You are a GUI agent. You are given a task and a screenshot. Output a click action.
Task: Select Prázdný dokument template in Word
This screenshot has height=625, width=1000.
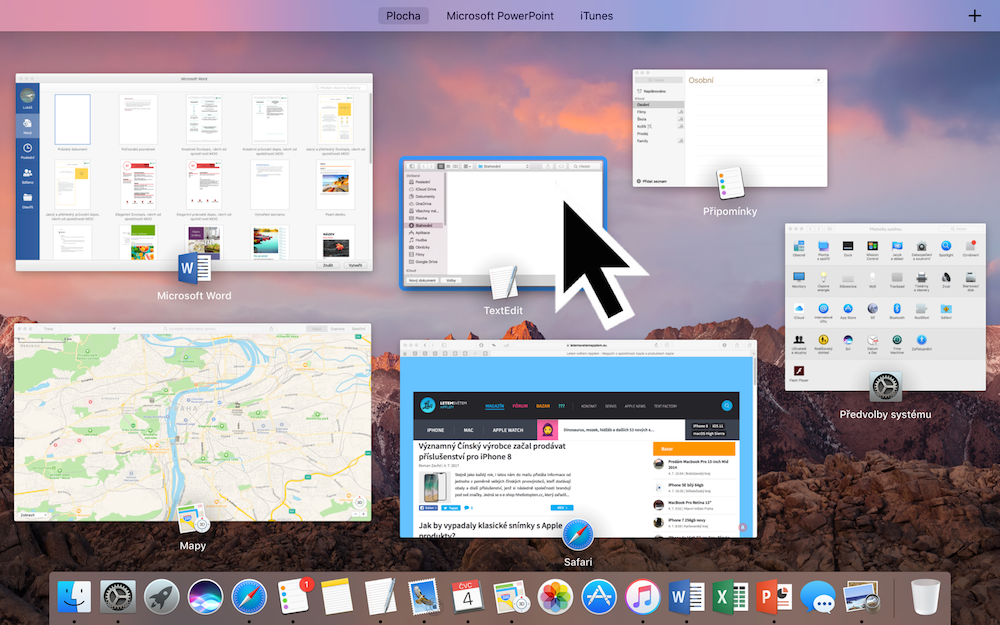73,122
